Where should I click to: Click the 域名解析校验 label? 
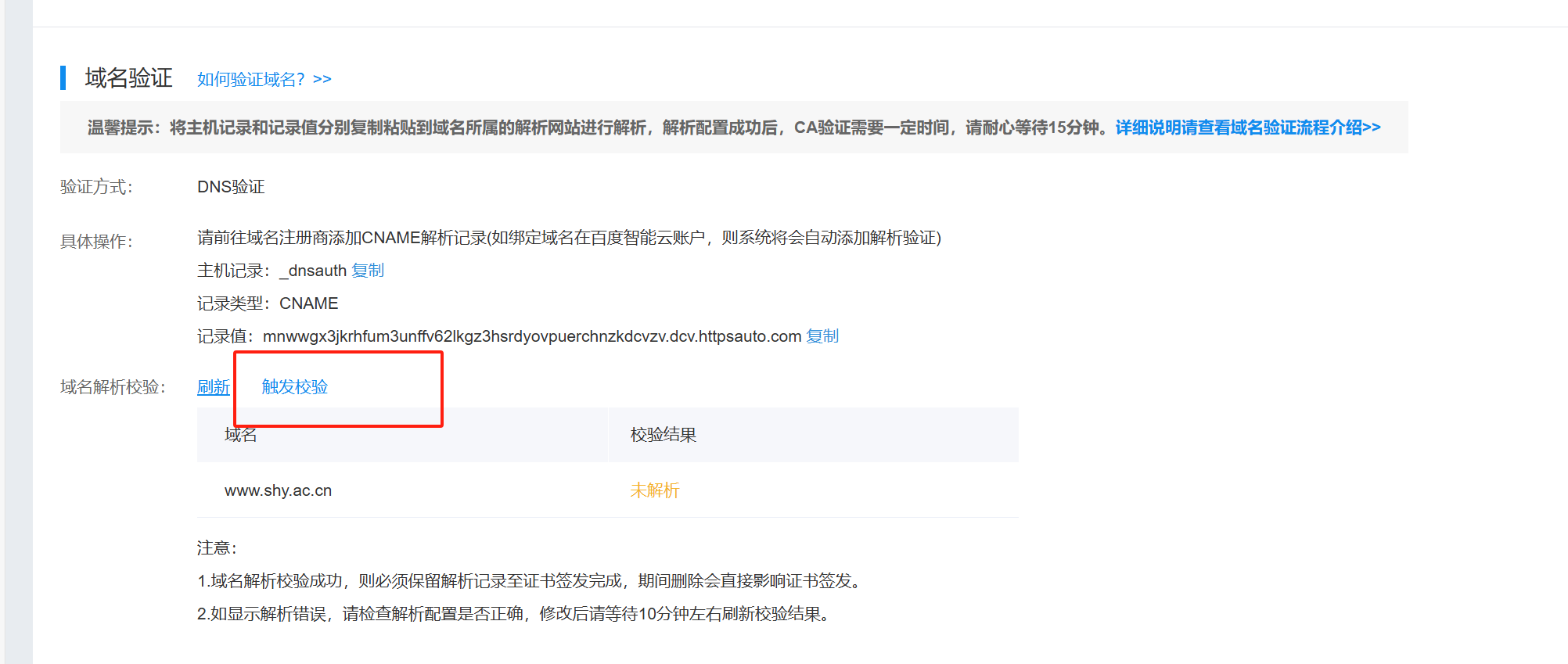click(x=113, y=387)
